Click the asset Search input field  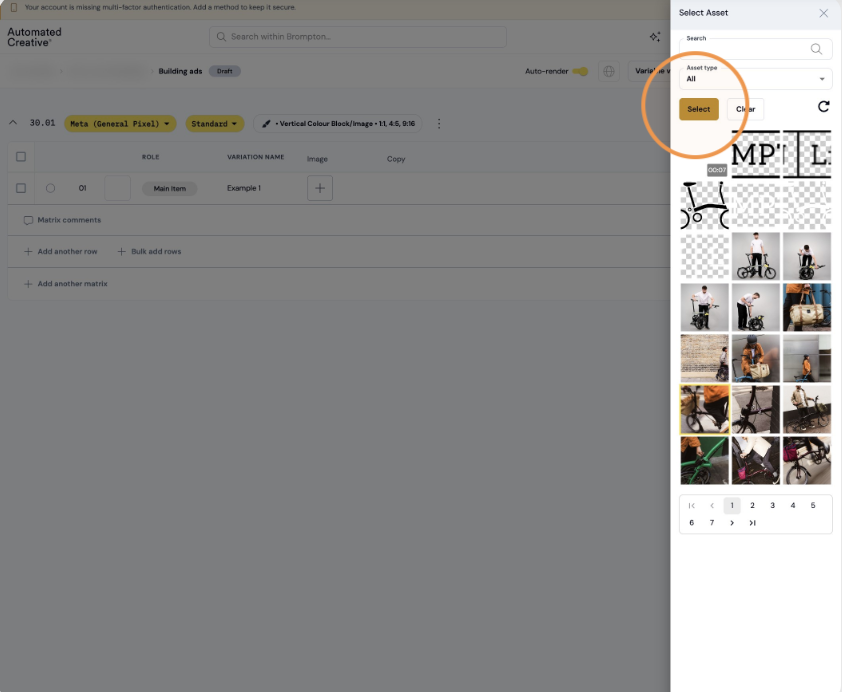coord(756,49)
